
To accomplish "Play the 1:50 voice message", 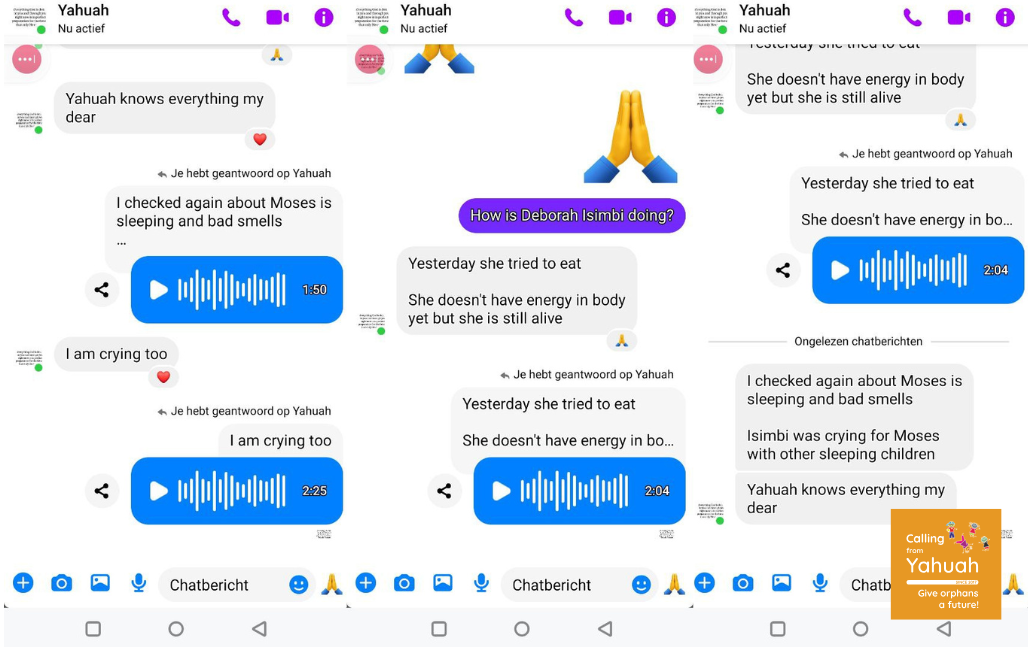I will (x=159, y=290).
